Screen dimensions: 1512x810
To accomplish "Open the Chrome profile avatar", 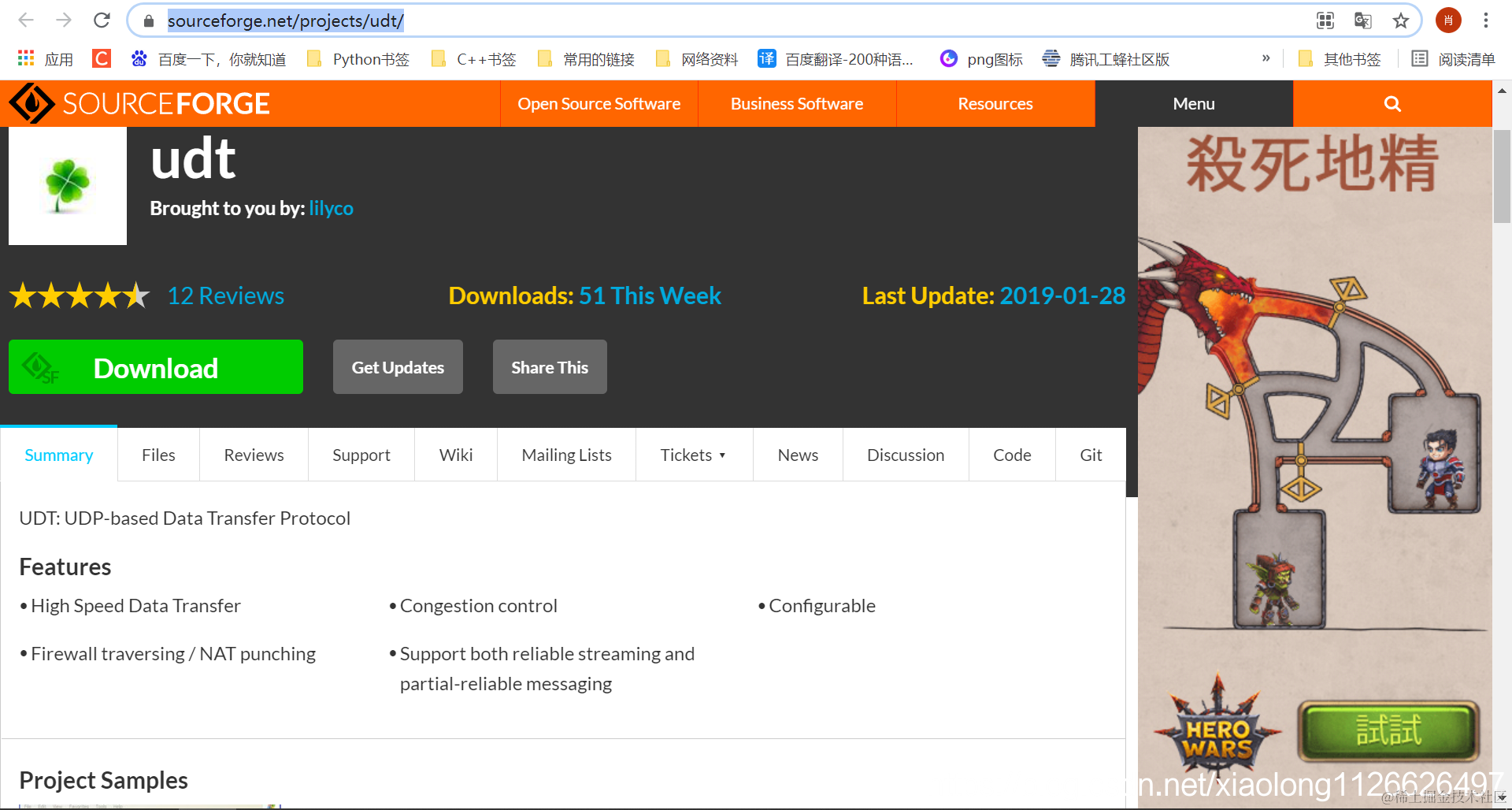I will click(1448, 20).
